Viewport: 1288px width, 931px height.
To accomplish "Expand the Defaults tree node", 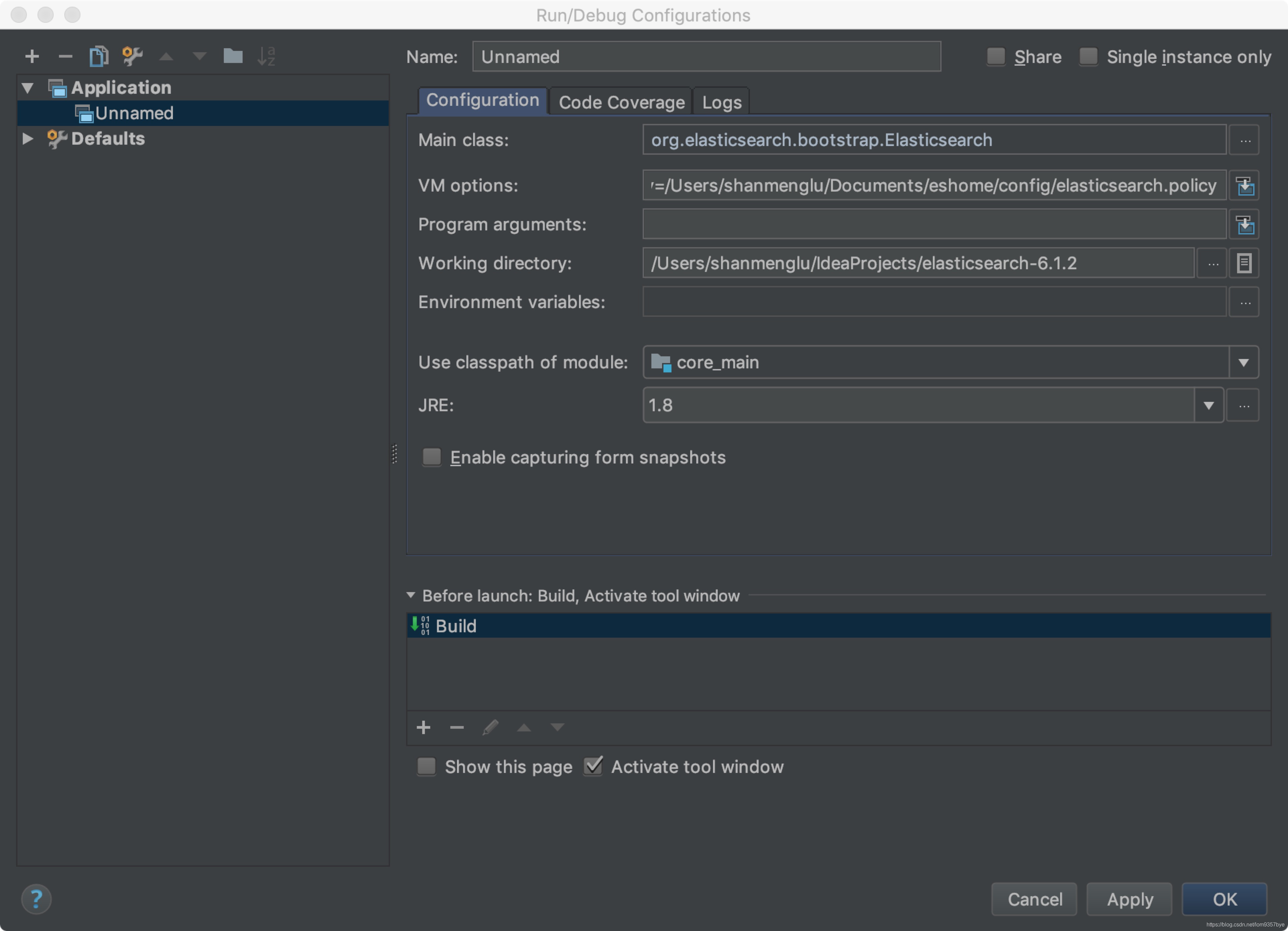I will (x=27, y=139).
